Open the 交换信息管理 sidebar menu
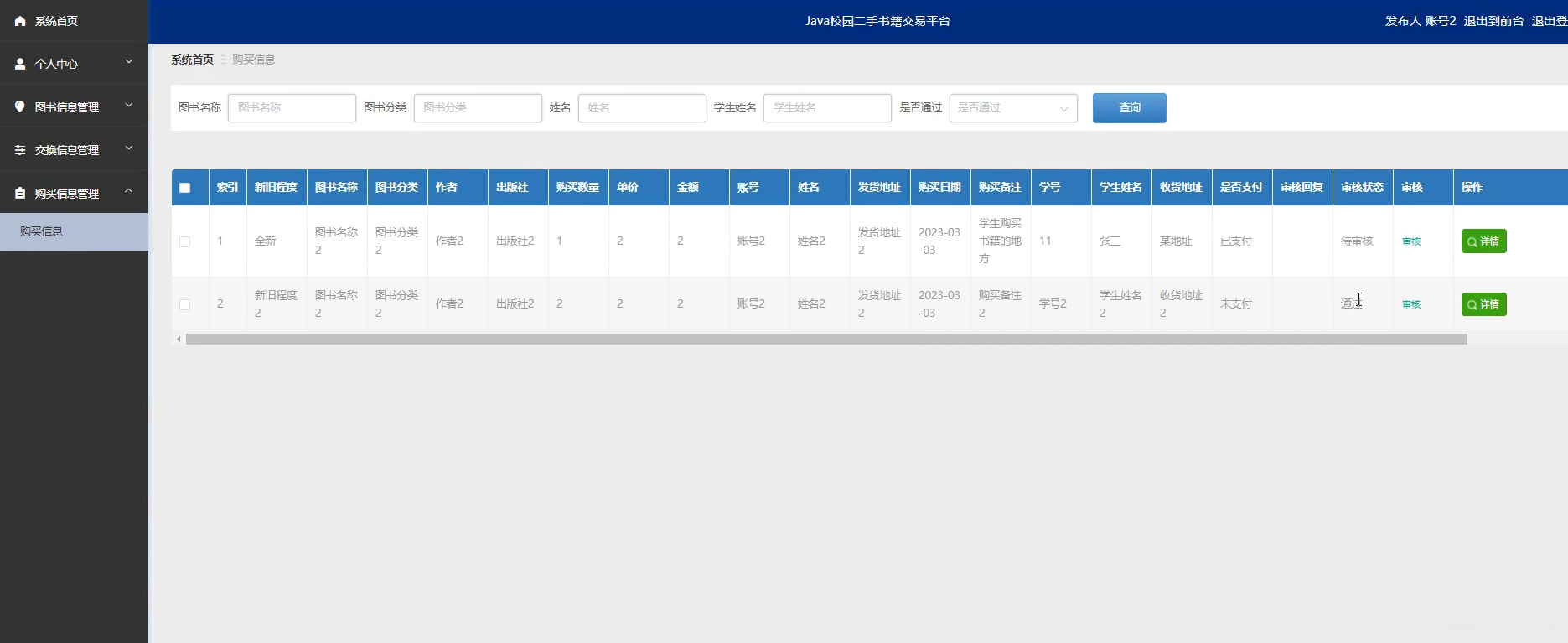1568x643 pixels. [74, 150]
